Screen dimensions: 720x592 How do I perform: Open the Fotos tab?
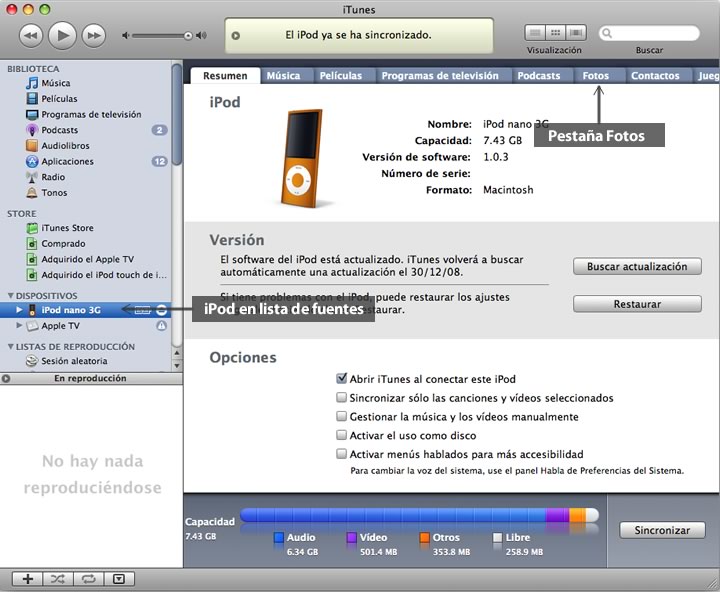596,76
